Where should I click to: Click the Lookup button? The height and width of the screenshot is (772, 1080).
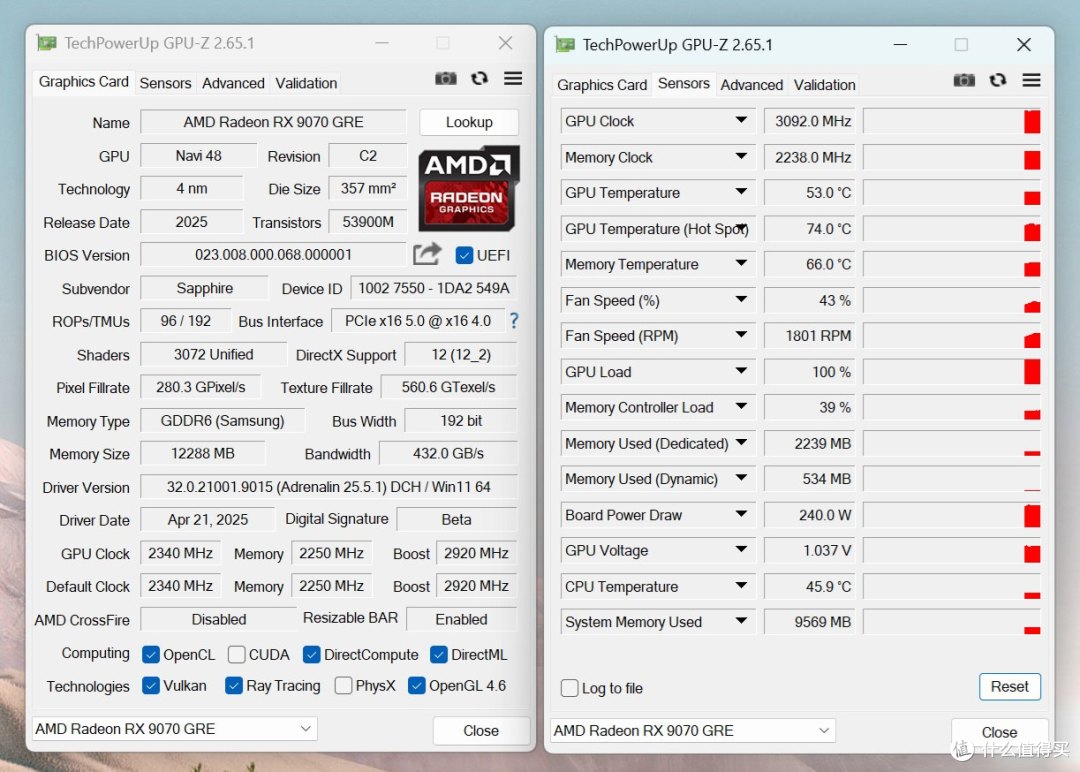coord(469,123)
